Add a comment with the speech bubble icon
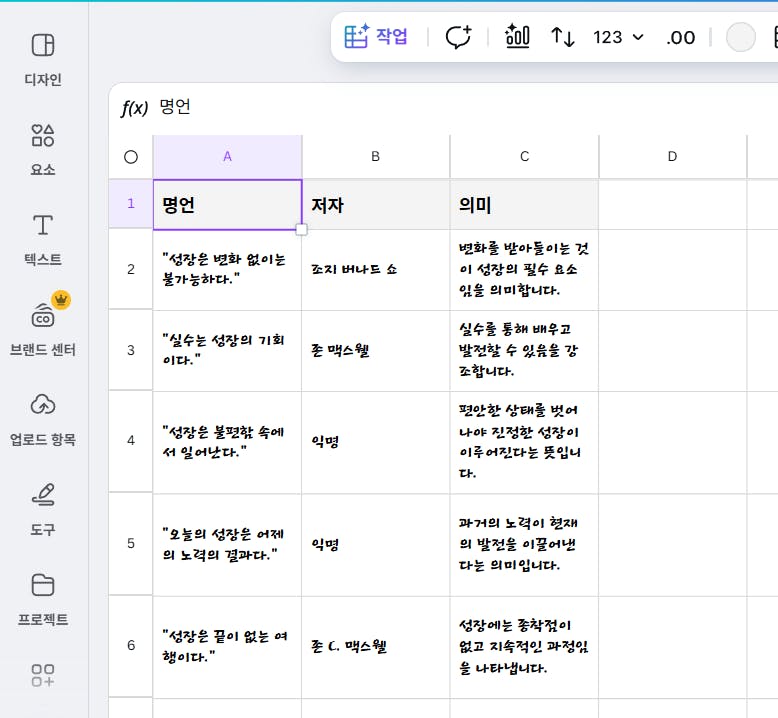778x718 pixels. coord(458,37)
